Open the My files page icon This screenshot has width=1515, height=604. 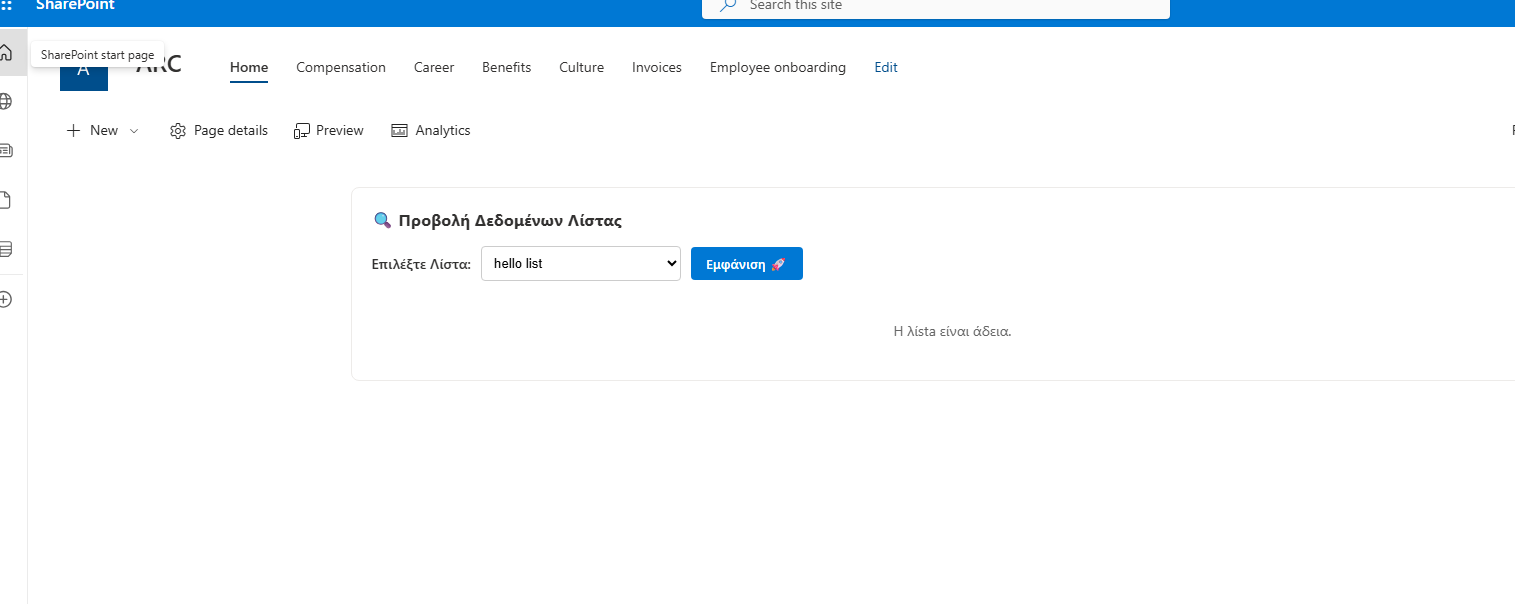pos(5,200)
